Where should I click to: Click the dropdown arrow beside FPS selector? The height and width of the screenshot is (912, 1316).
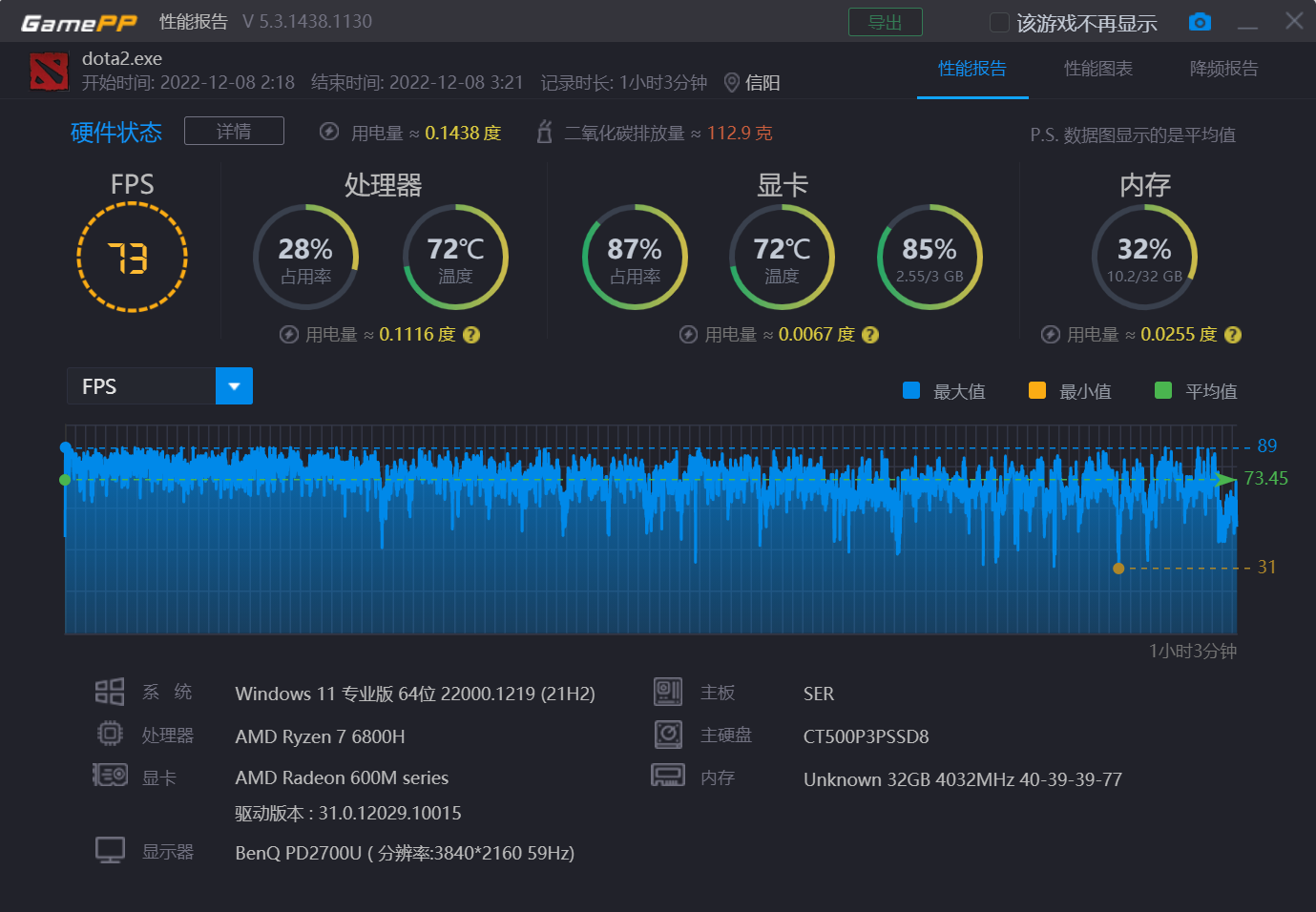tap(234, 385)
